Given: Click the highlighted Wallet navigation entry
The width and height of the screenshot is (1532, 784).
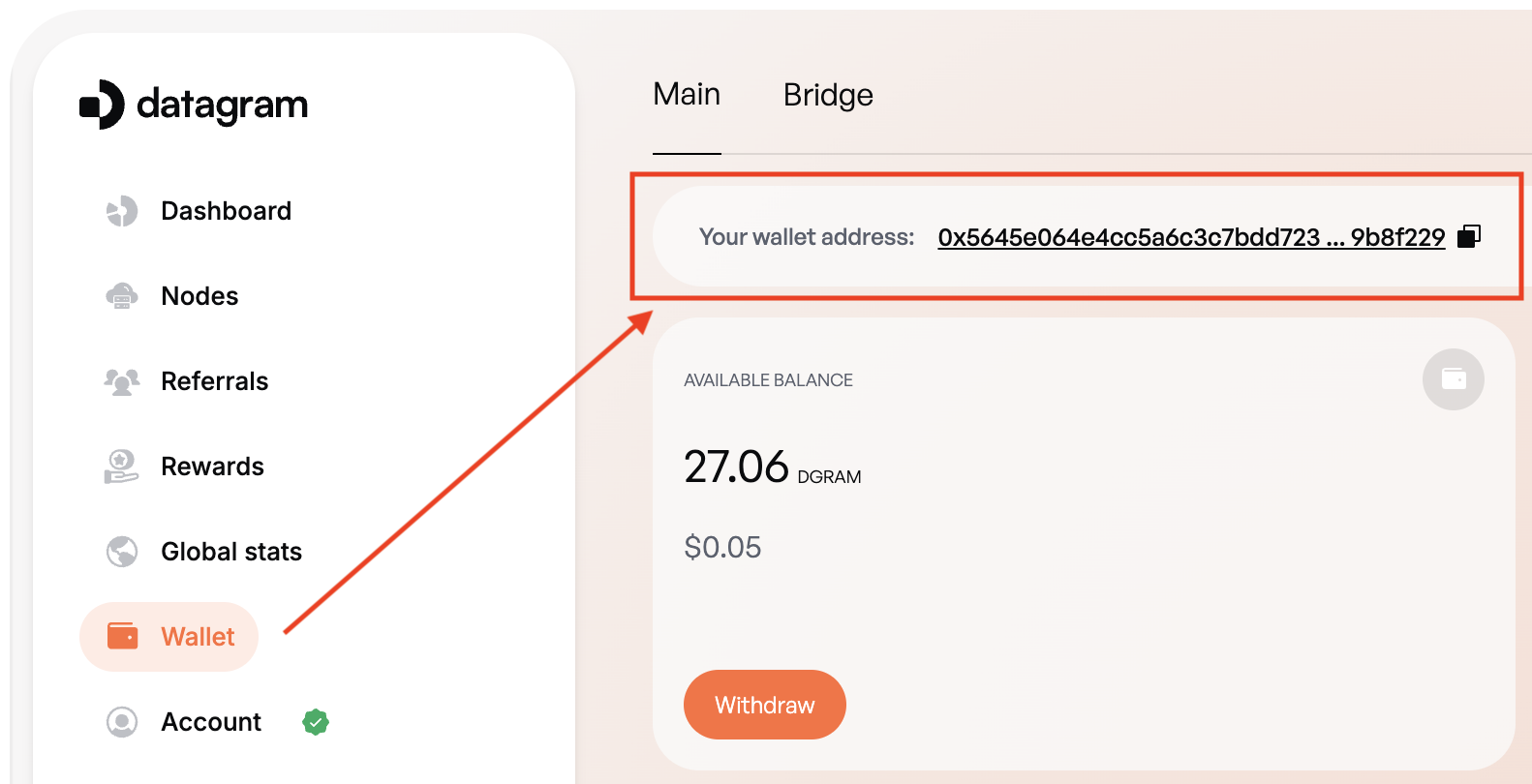Looking at the screenshot, I should point(197,636).
